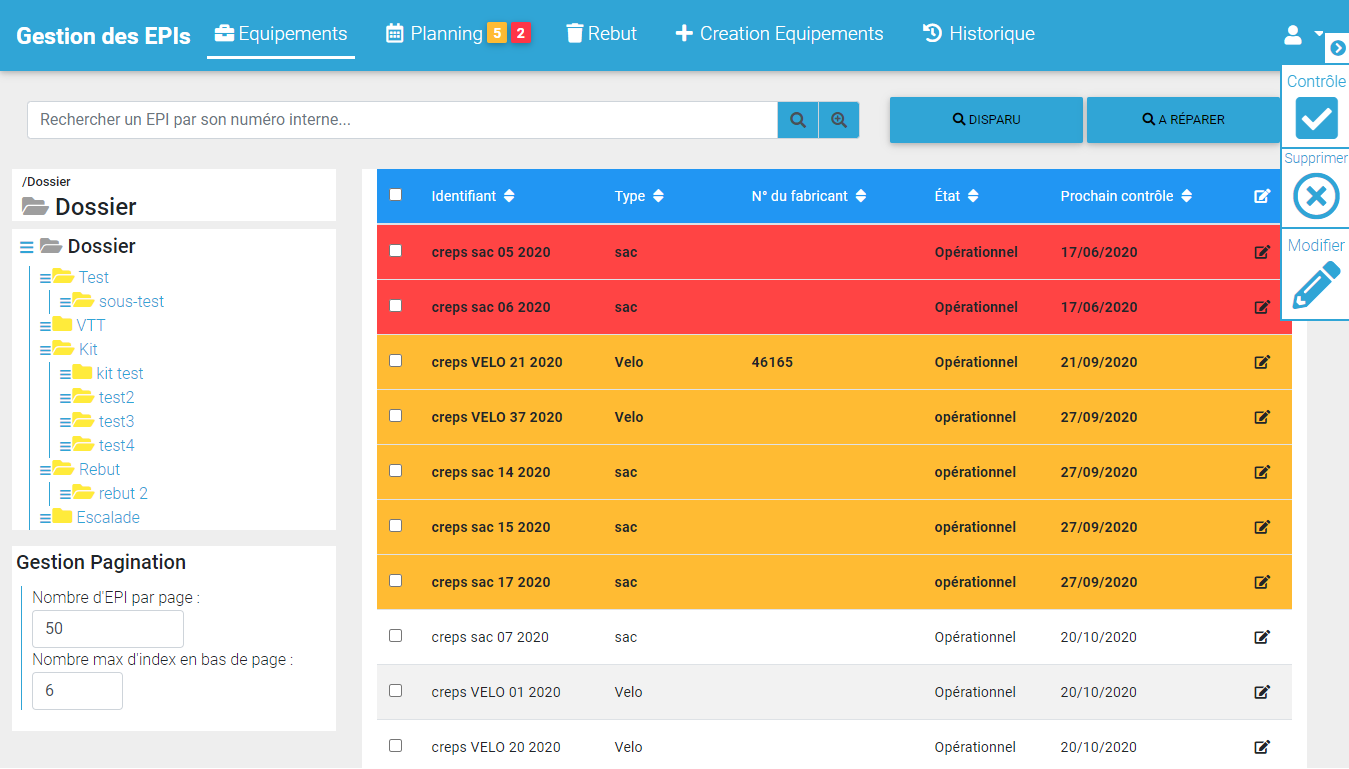Click the list icon beside Test folder

pos(46,278)
